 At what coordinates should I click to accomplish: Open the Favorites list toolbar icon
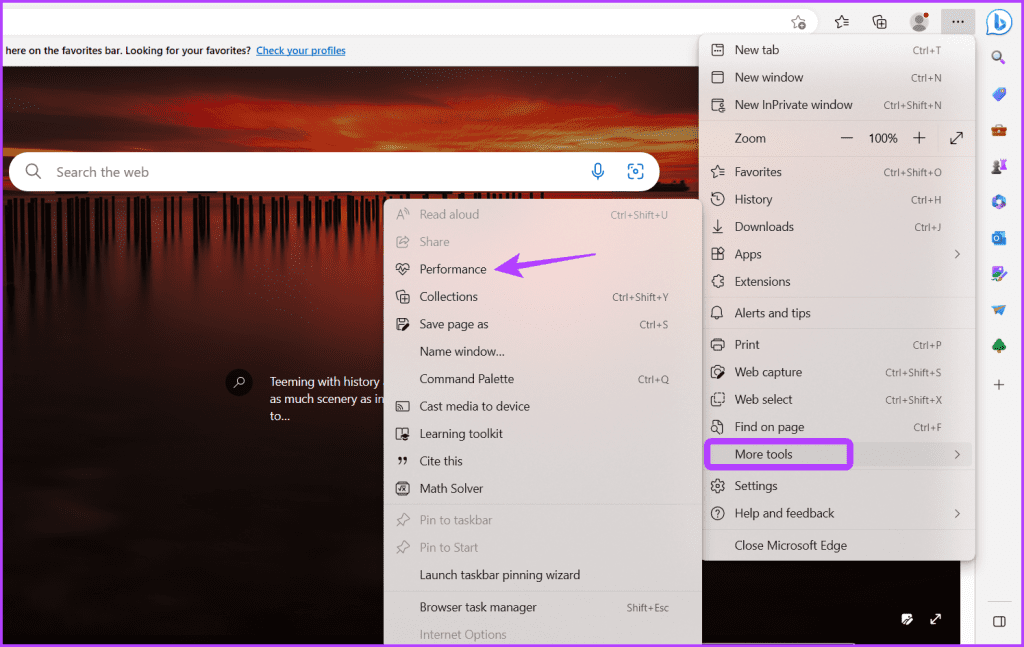click(842, 22)
